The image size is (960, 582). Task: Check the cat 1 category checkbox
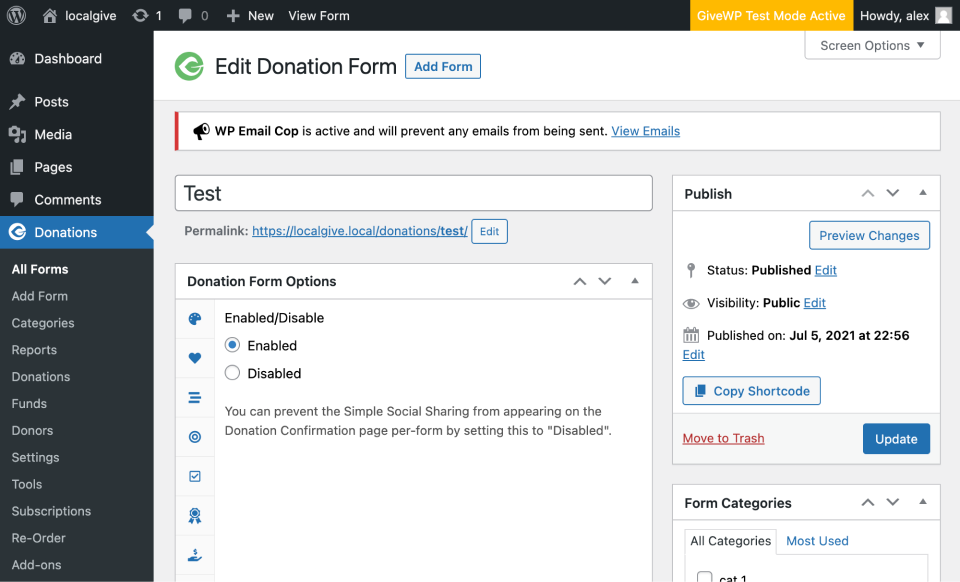705,577
